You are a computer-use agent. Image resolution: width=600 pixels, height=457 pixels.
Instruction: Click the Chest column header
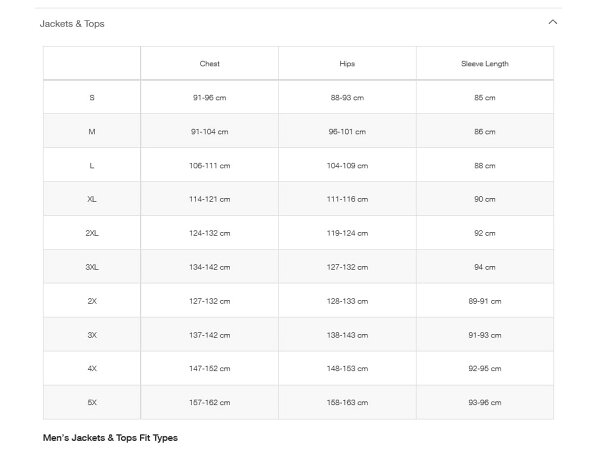210,64
